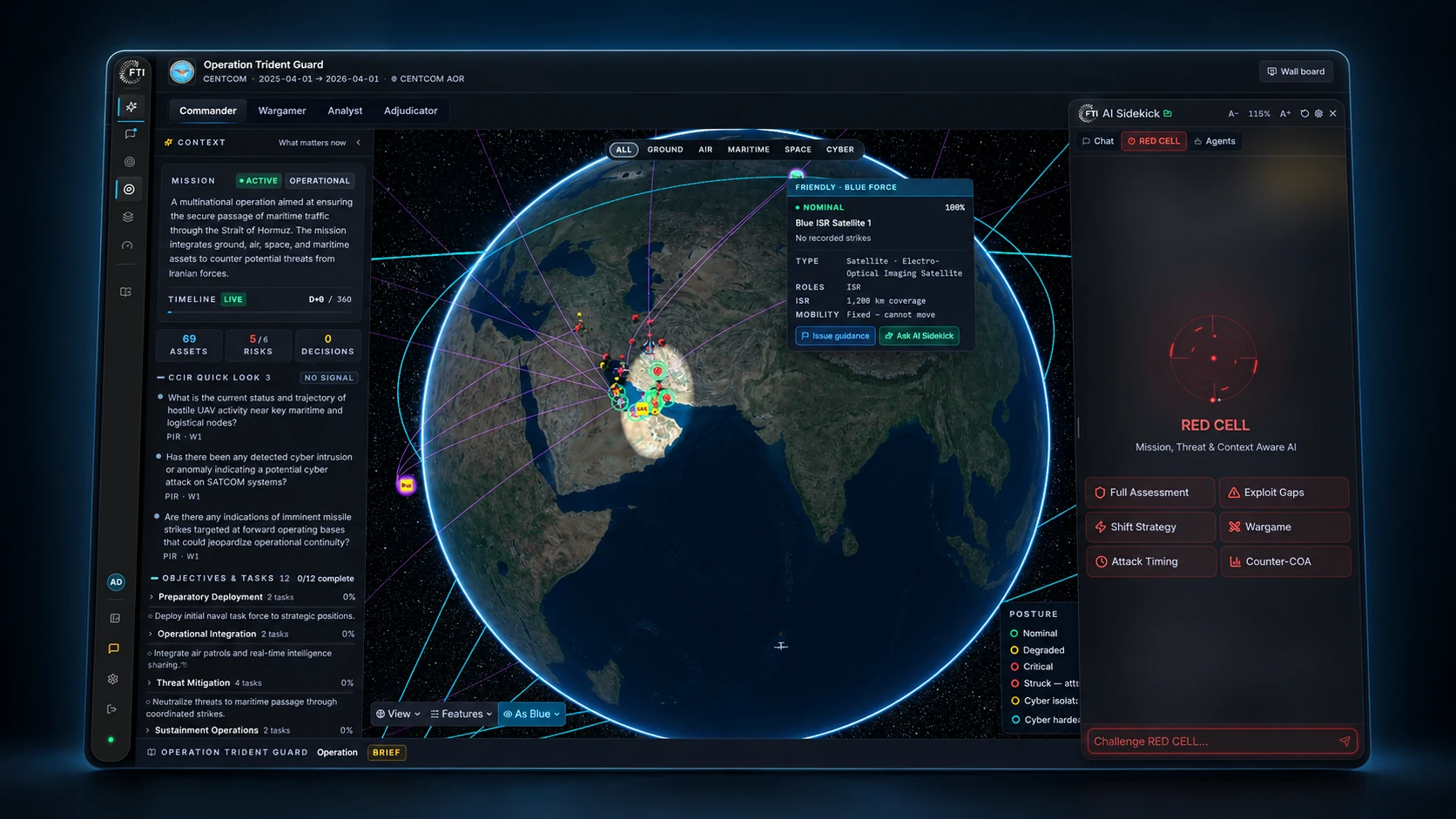Filter map to GROUND domain
This screenshot has height=819, width=1456.
[x=665, y=150]
